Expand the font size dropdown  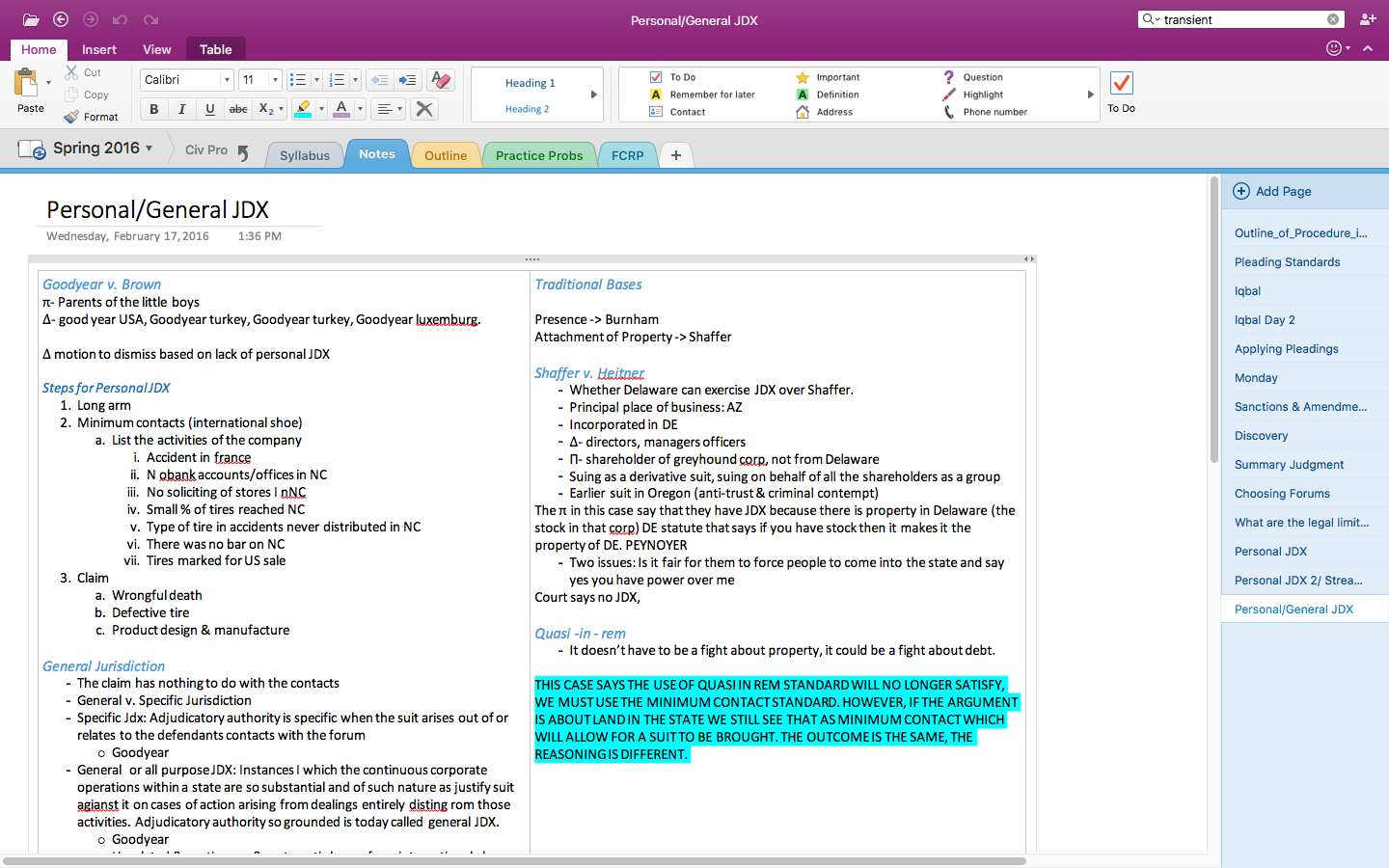tap(275, 80)
